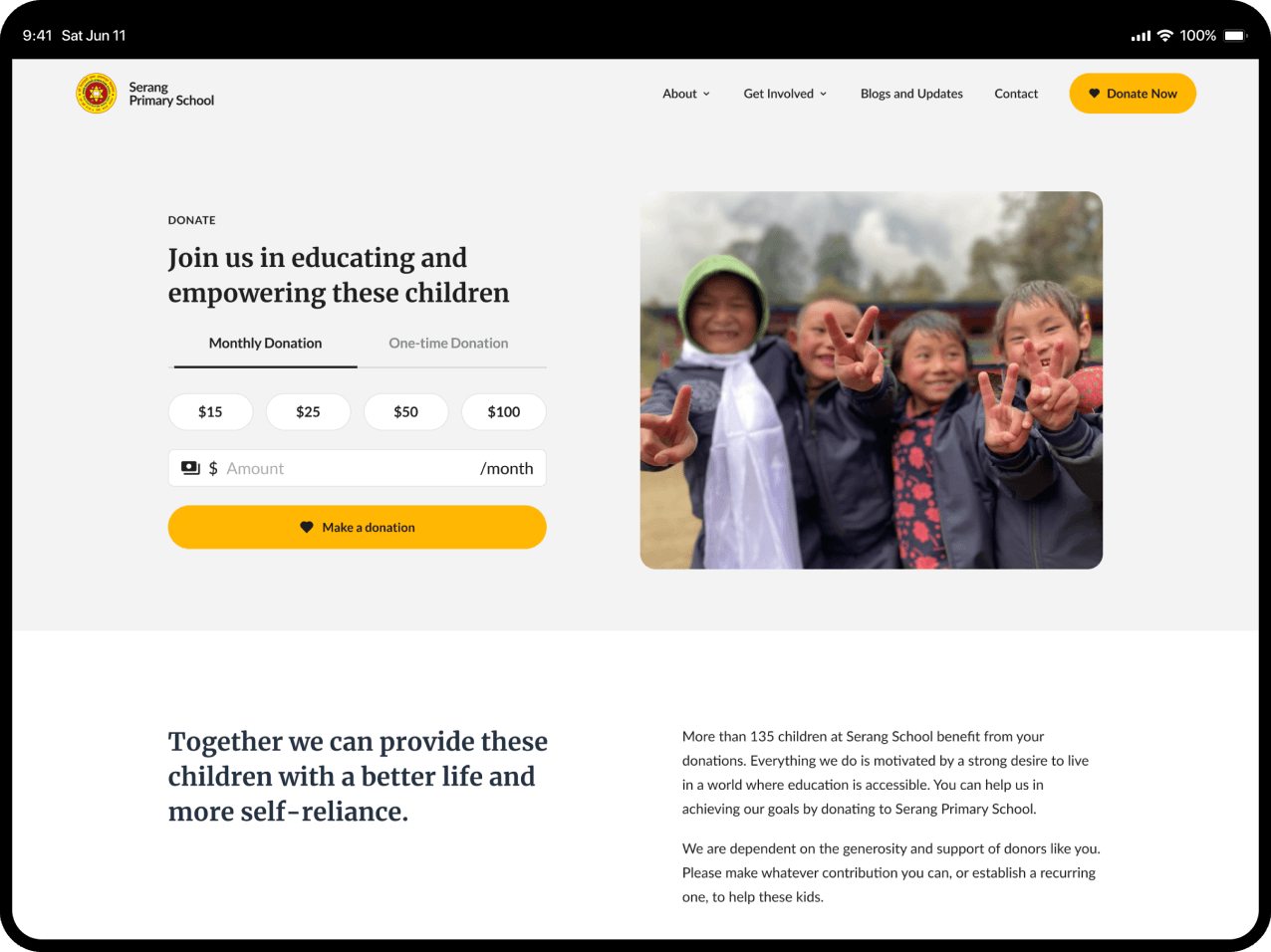
Task: Click the heart icon on Make a donation
Action: [x=307, y=528]
